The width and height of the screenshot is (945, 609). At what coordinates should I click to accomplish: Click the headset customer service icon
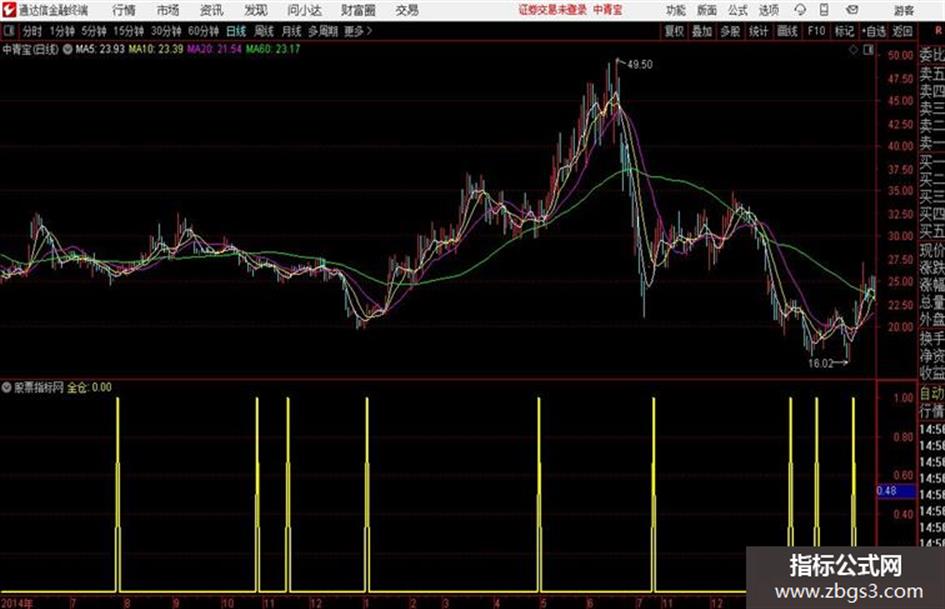pos(800,10)
